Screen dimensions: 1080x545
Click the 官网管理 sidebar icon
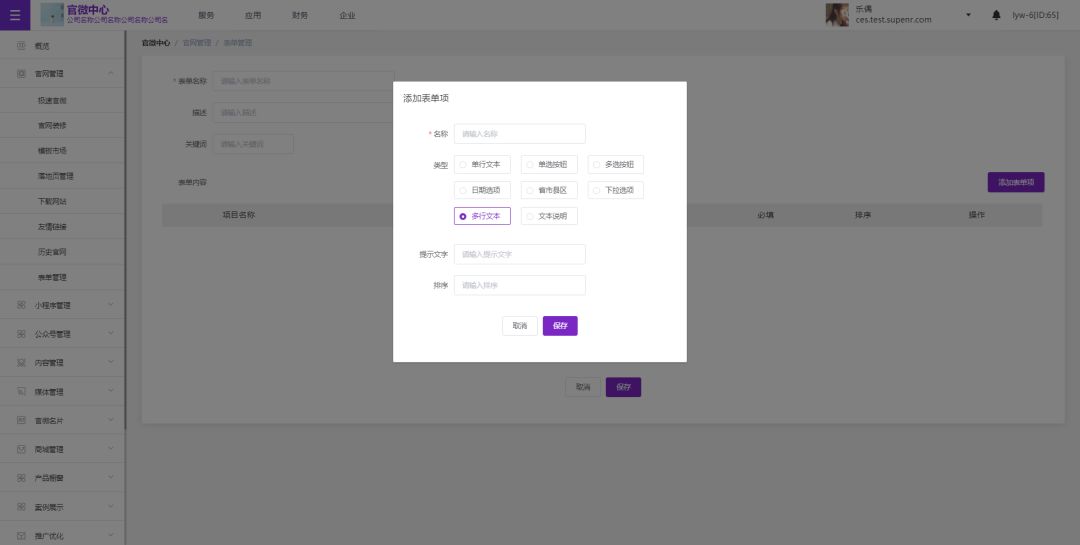(x=21, y=74)
